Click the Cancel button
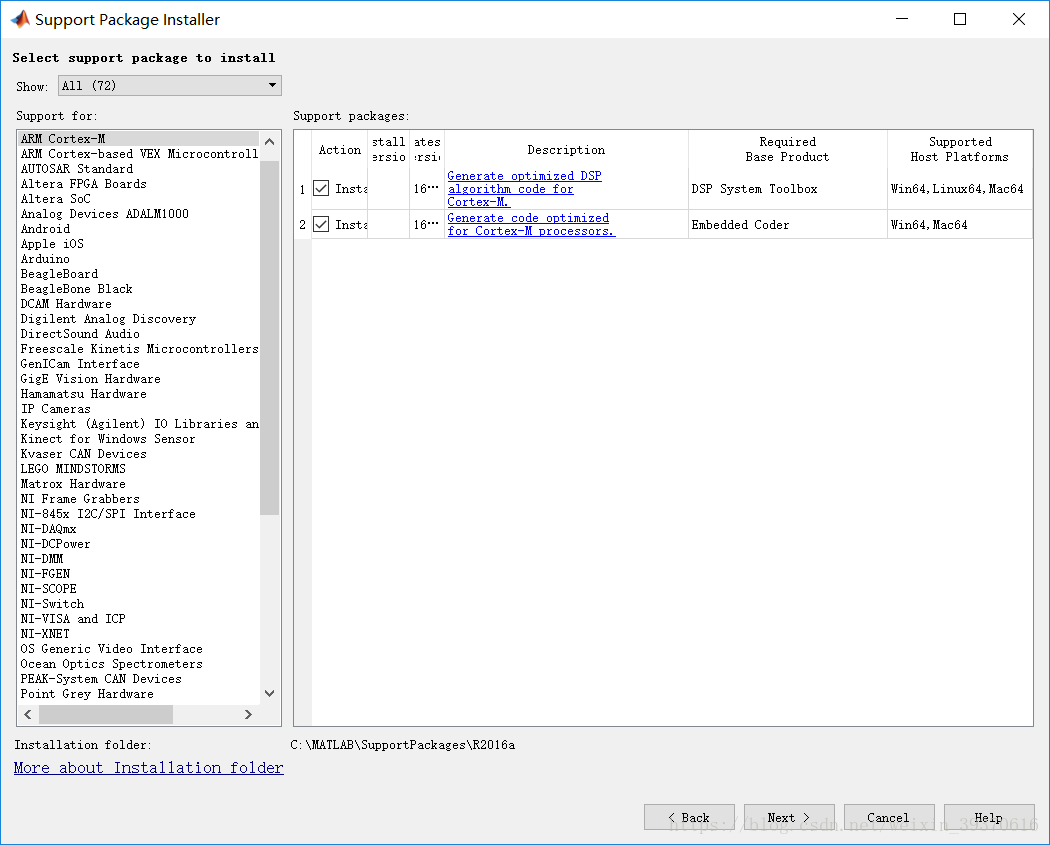Image resolution: width=1050 pixels, height=845 pixels. [x=889, y=818]
